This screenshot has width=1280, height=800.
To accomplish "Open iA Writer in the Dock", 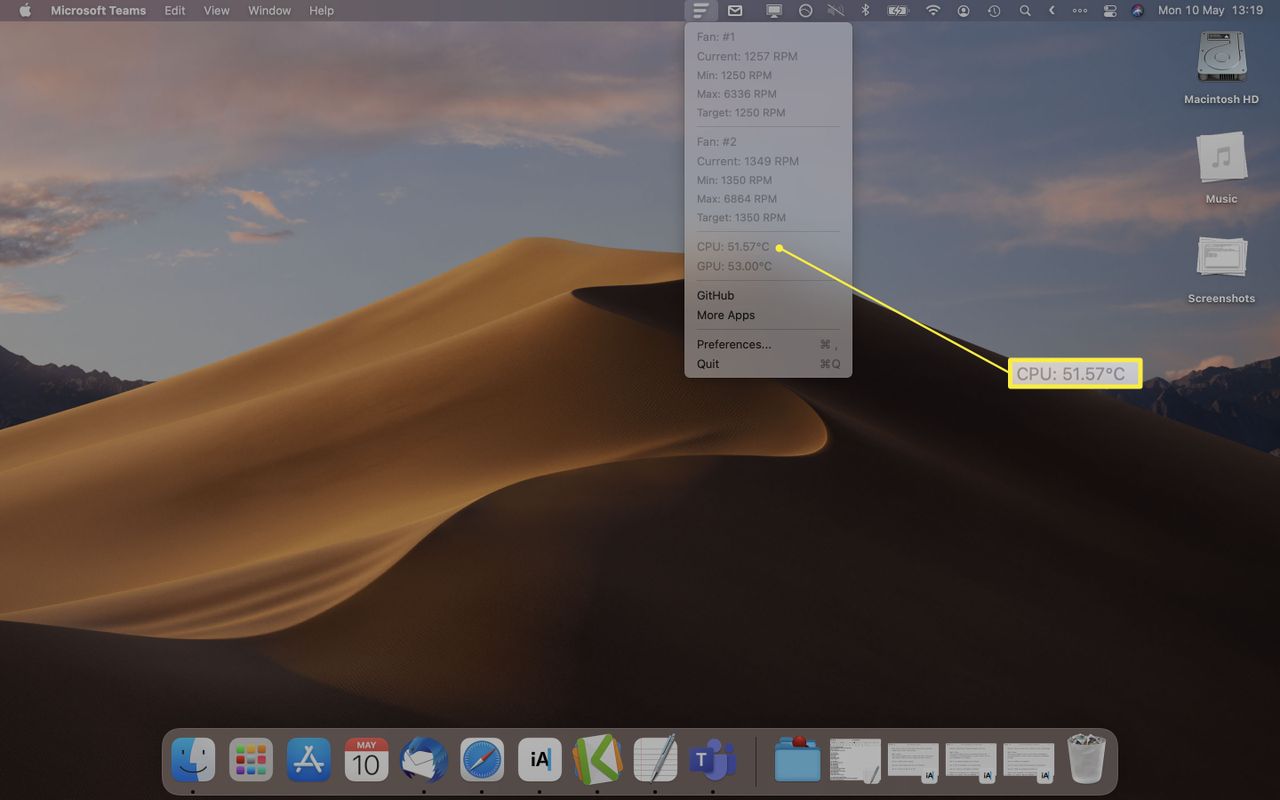I will (x=540, y=760).
